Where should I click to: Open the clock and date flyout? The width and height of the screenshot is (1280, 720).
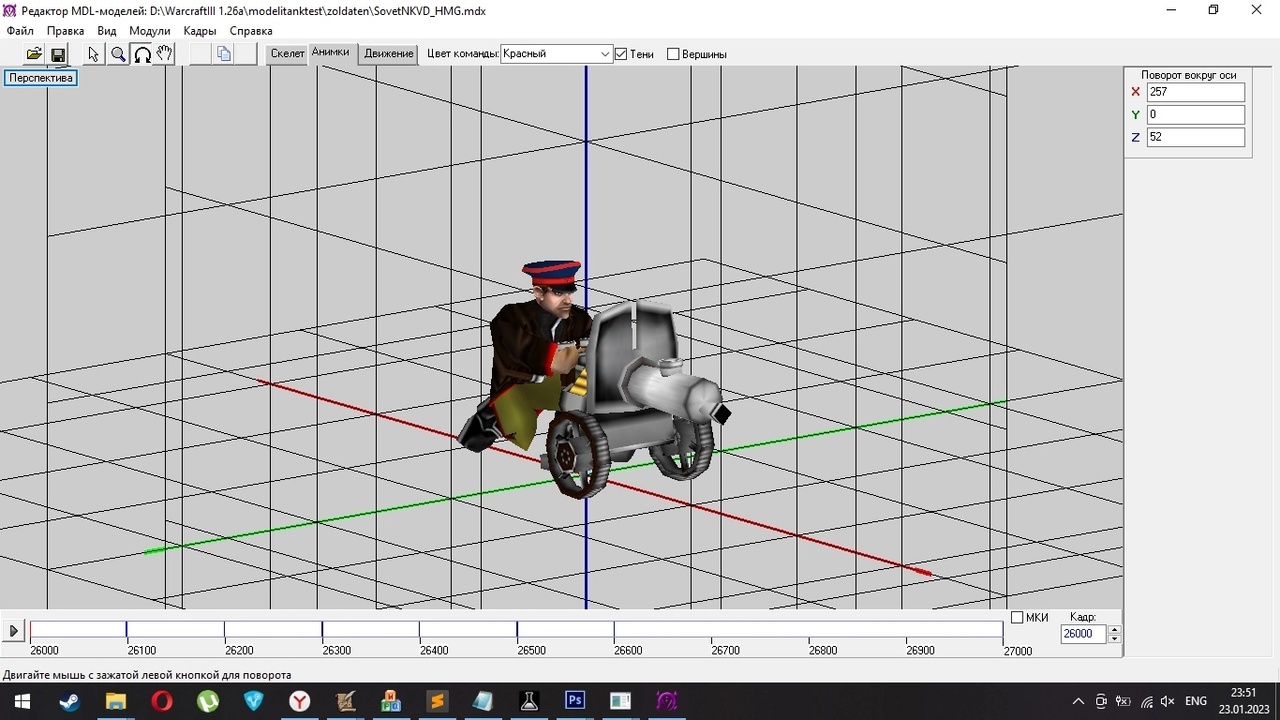coord(1243,701)
